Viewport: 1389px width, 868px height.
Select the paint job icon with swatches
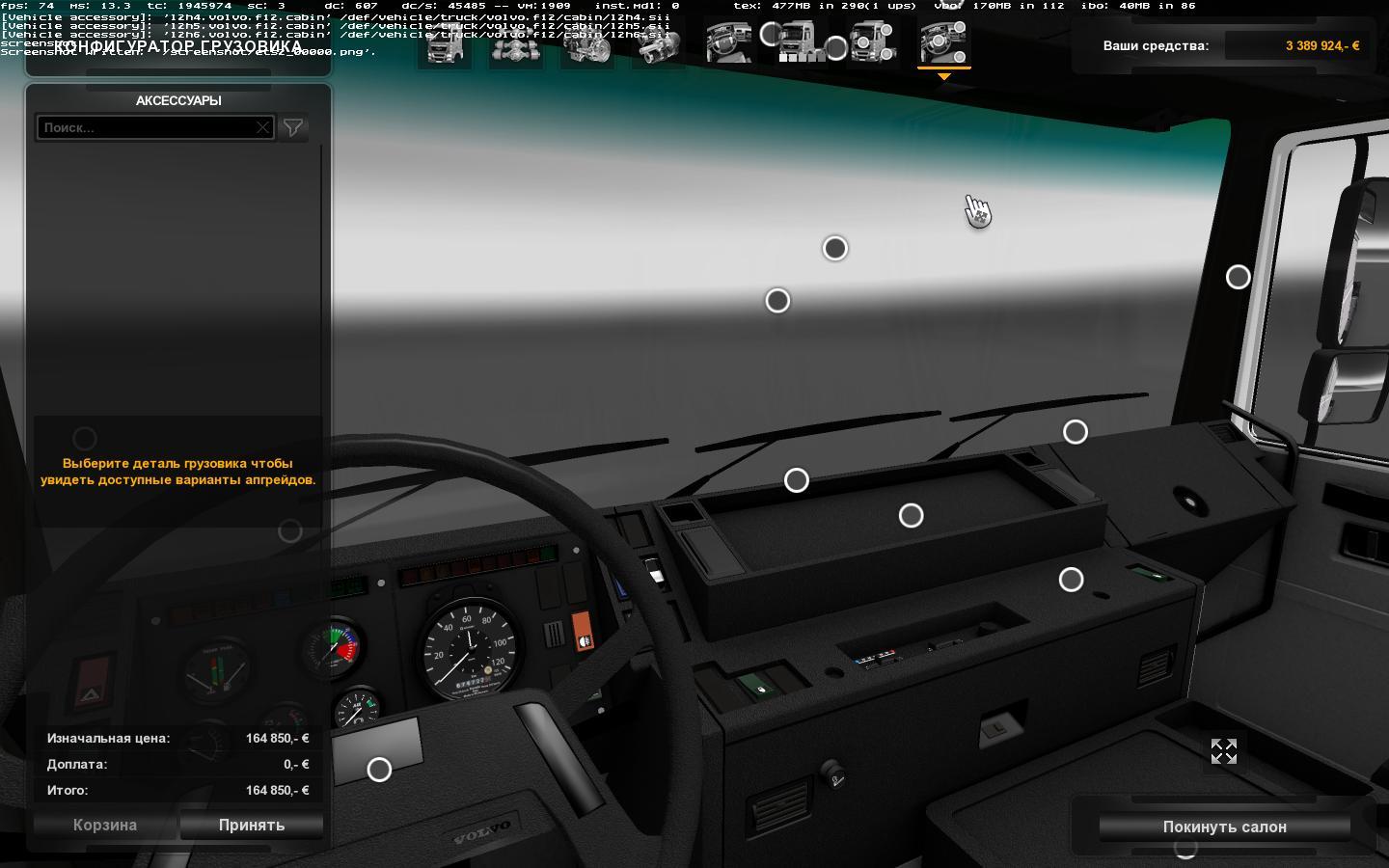click(x=801, y=42)
